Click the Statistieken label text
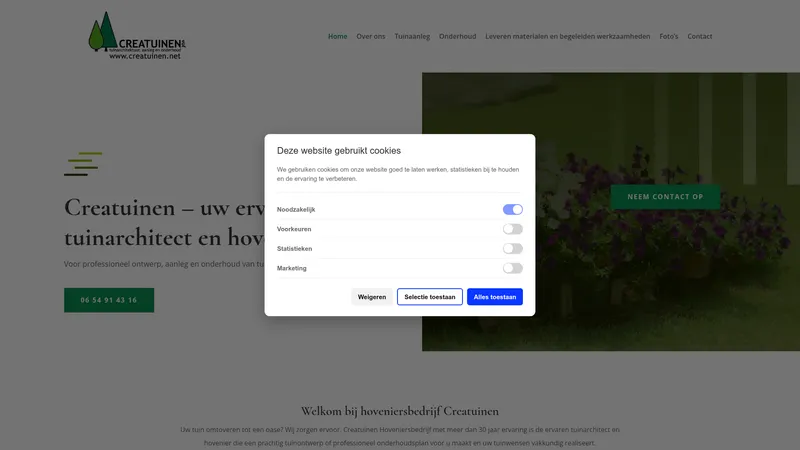Viewport: 800px width, 450px height. tap(294, 248)
